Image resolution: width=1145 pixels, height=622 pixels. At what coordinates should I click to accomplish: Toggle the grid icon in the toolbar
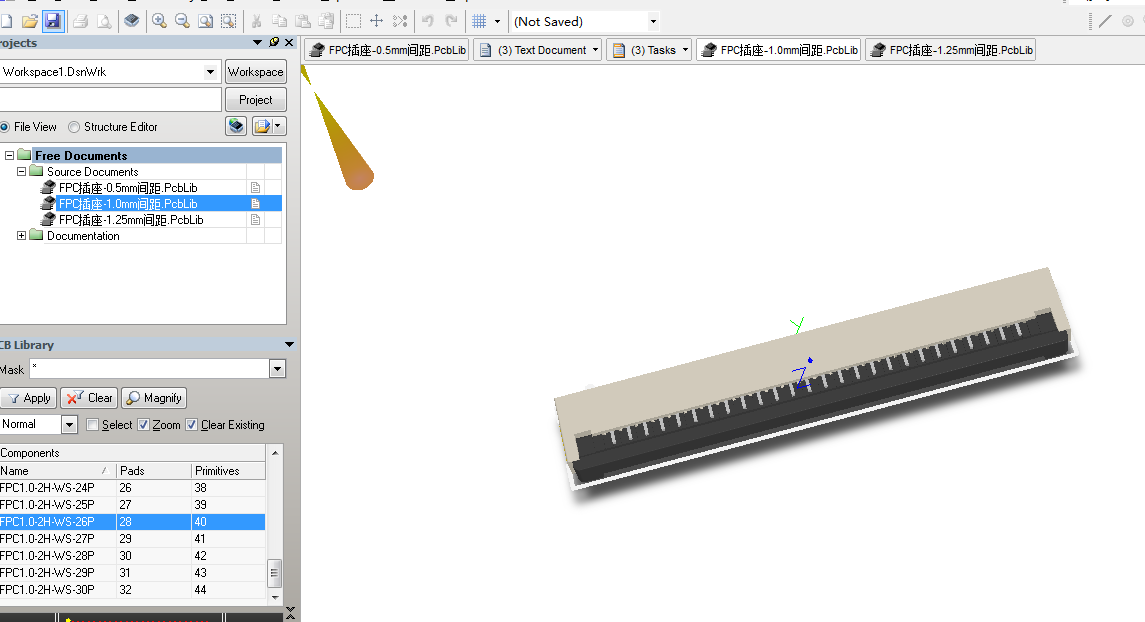(x=479, y=21)
